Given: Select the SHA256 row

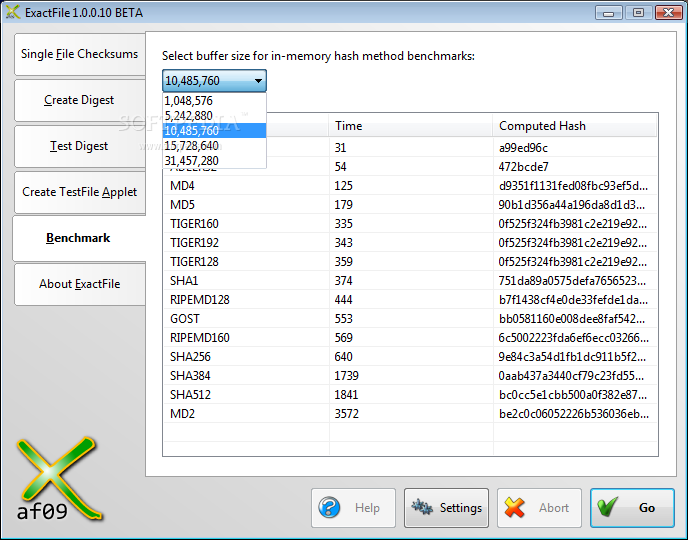Looking at the screenshot, I should 410,357.
